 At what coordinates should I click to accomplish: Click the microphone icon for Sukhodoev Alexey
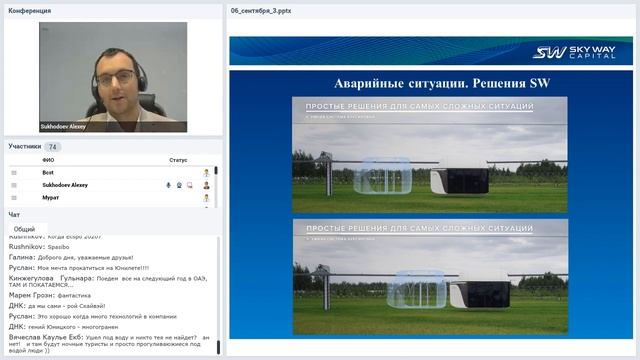(x=168, y=185)
